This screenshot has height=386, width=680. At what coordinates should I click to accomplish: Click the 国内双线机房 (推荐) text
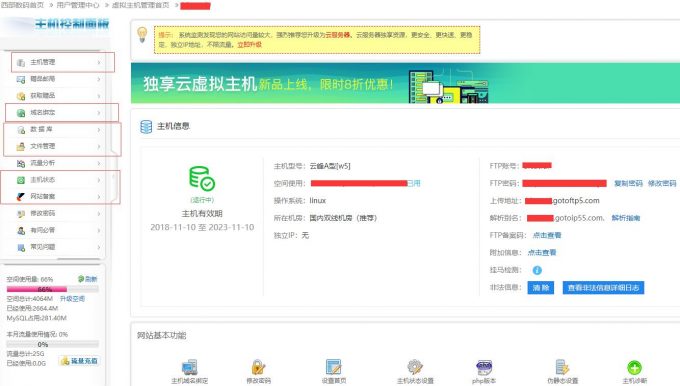click(343, 218)
